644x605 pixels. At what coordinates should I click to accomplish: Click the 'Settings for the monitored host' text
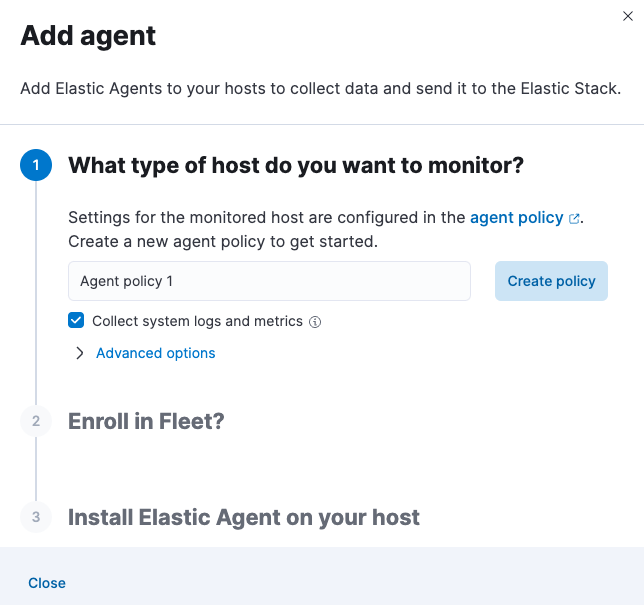266,217
